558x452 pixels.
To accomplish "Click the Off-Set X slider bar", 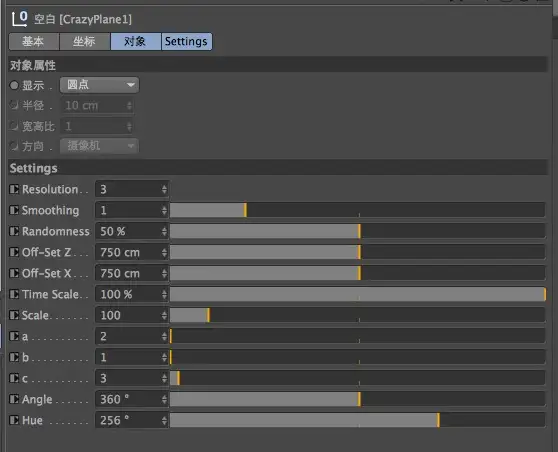I will (358, 273).
